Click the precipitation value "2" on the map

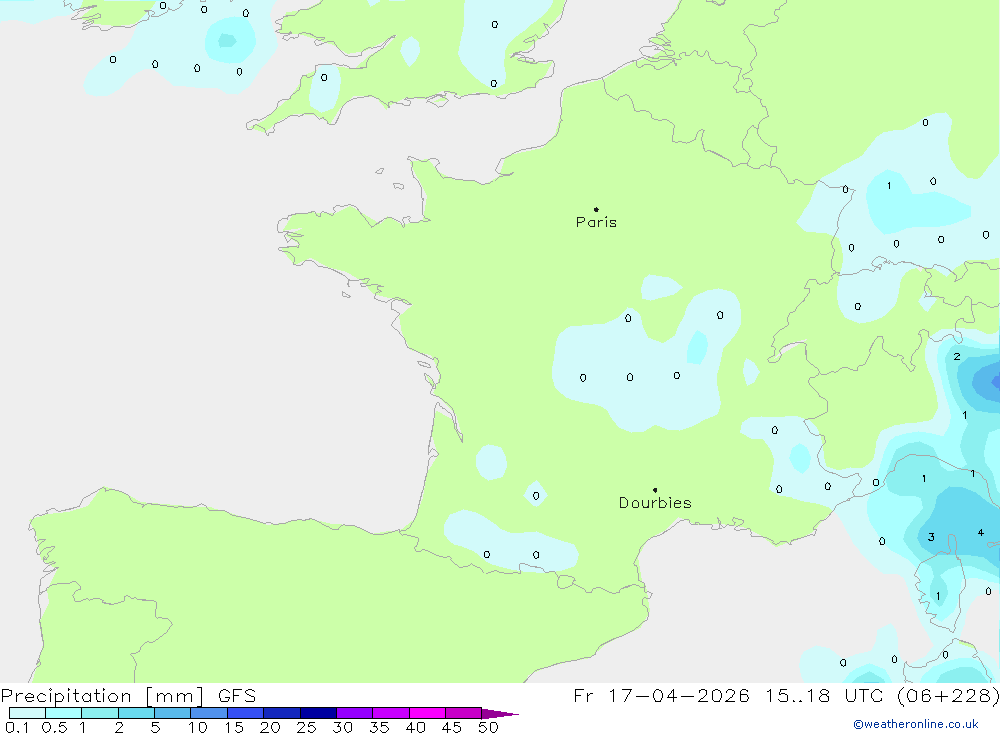tap(957, 357)
